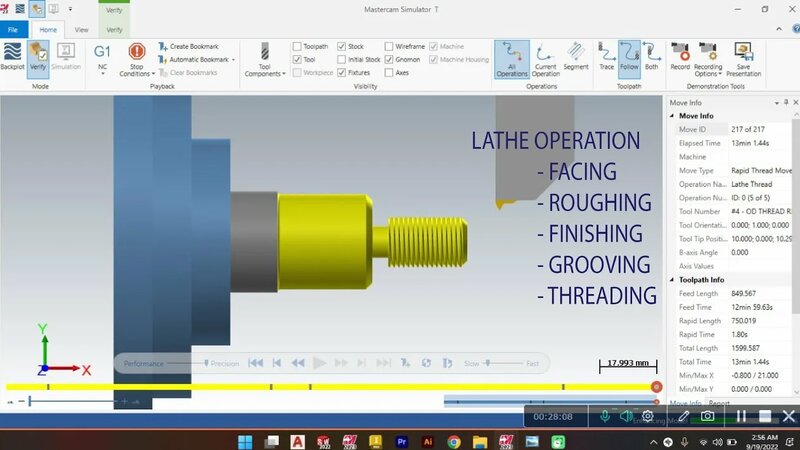Switch to the Report tab at panel bottom
Screen dimensions: 800x450
pyautogui.click(x=719, y=403)
